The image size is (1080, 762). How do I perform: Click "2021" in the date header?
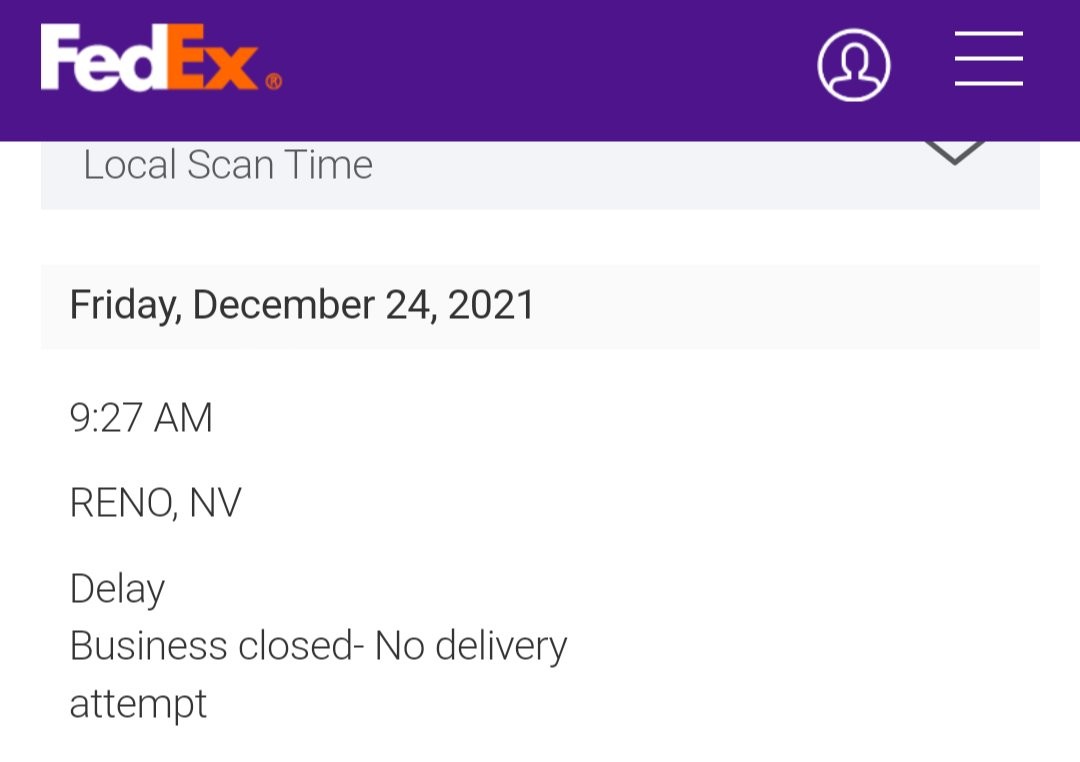[x=491, y=305]
